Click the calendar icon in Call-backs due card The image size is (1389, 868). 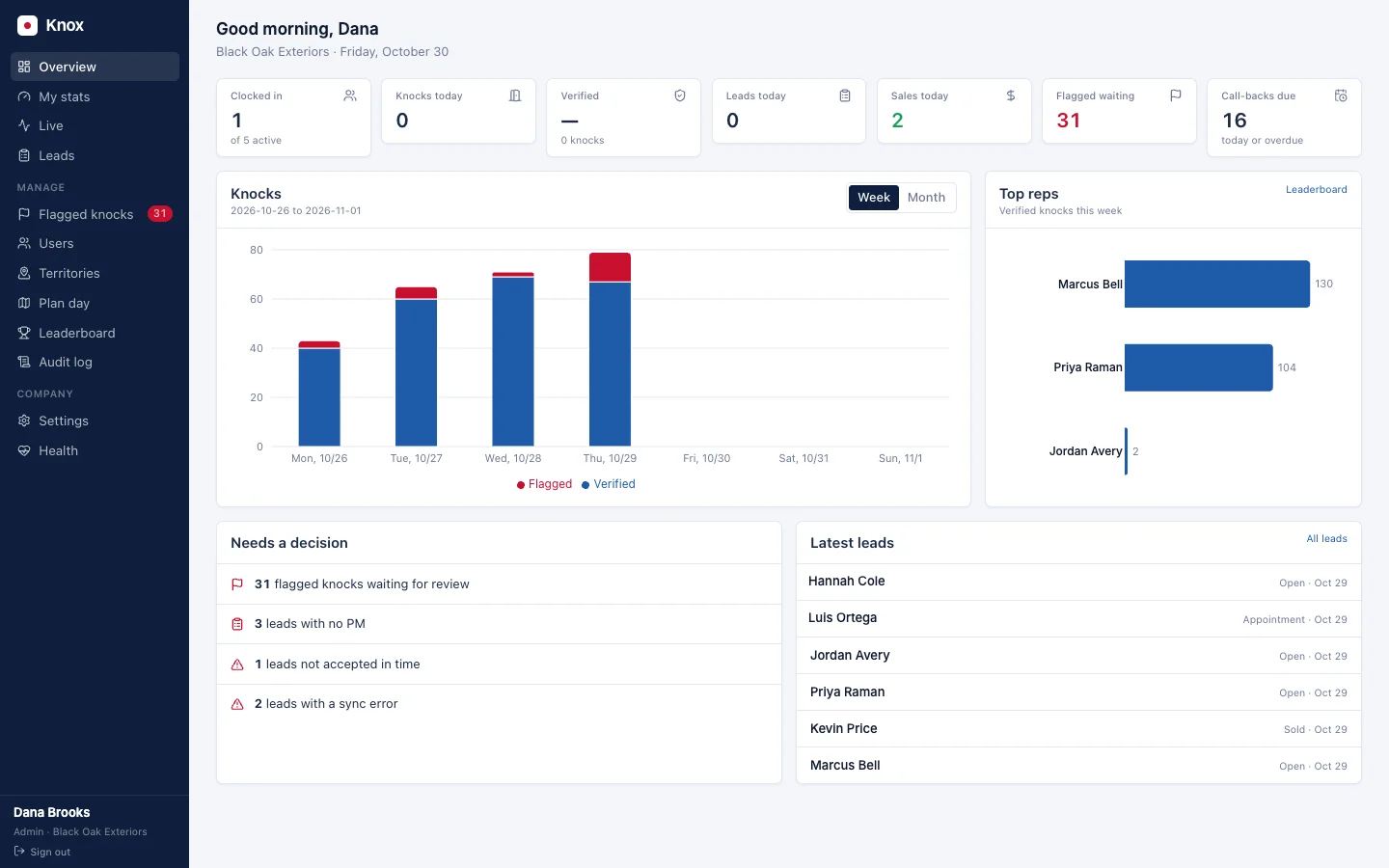[x=1341, y=95]
